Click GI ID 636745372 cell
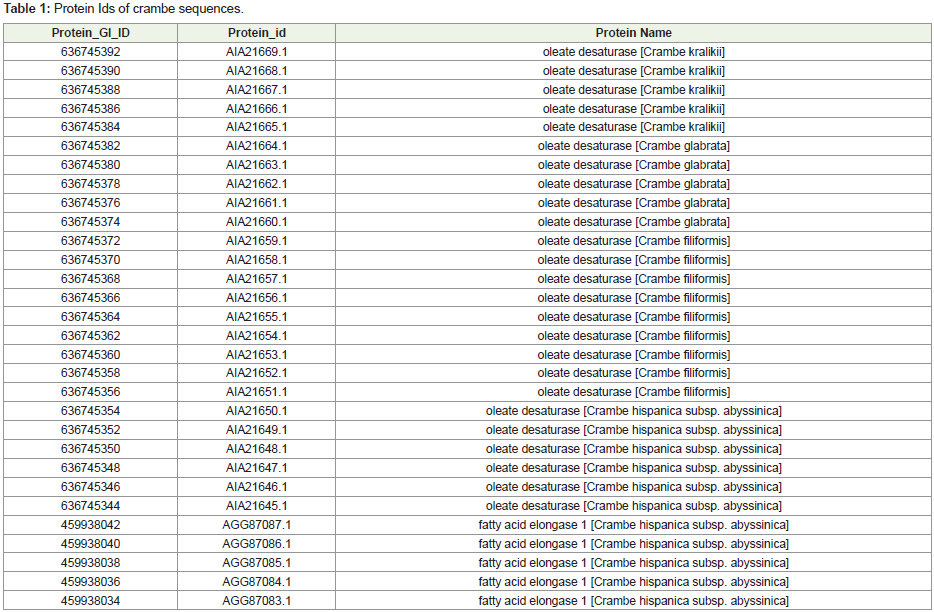 pos(90,241)
